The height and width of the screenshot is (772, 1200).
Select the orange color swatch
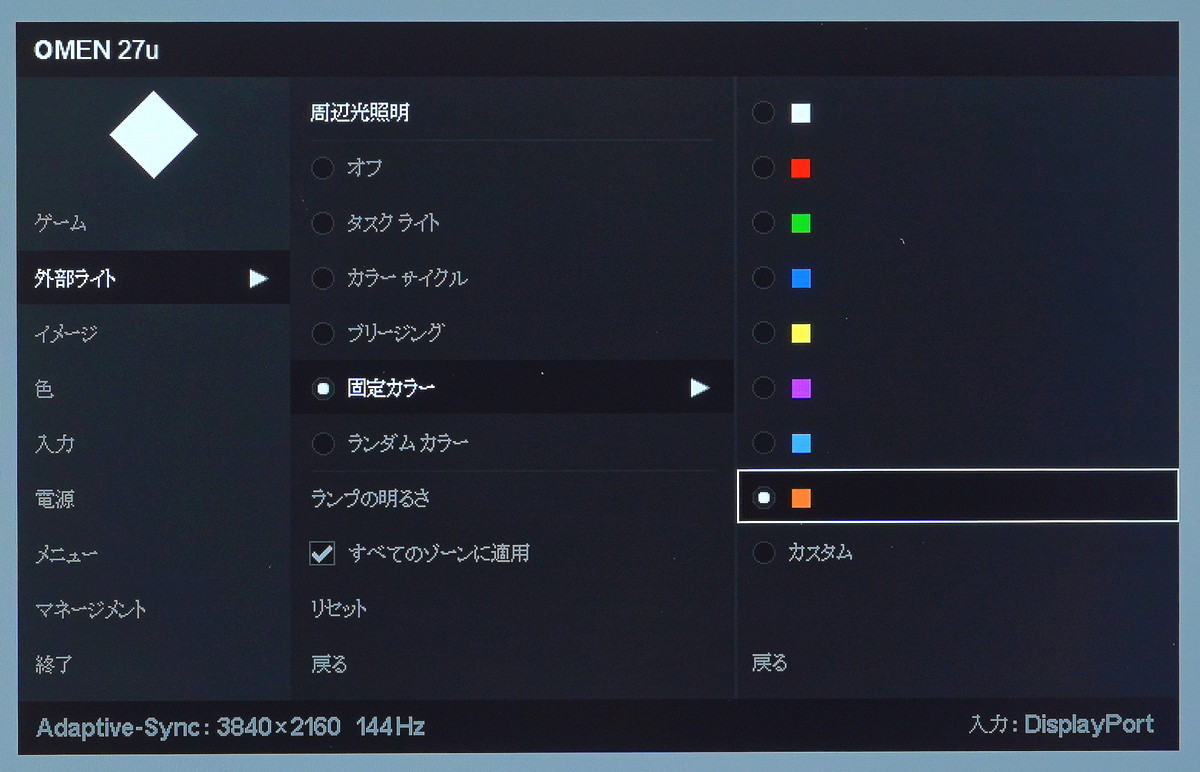click(x=800, y=497)
